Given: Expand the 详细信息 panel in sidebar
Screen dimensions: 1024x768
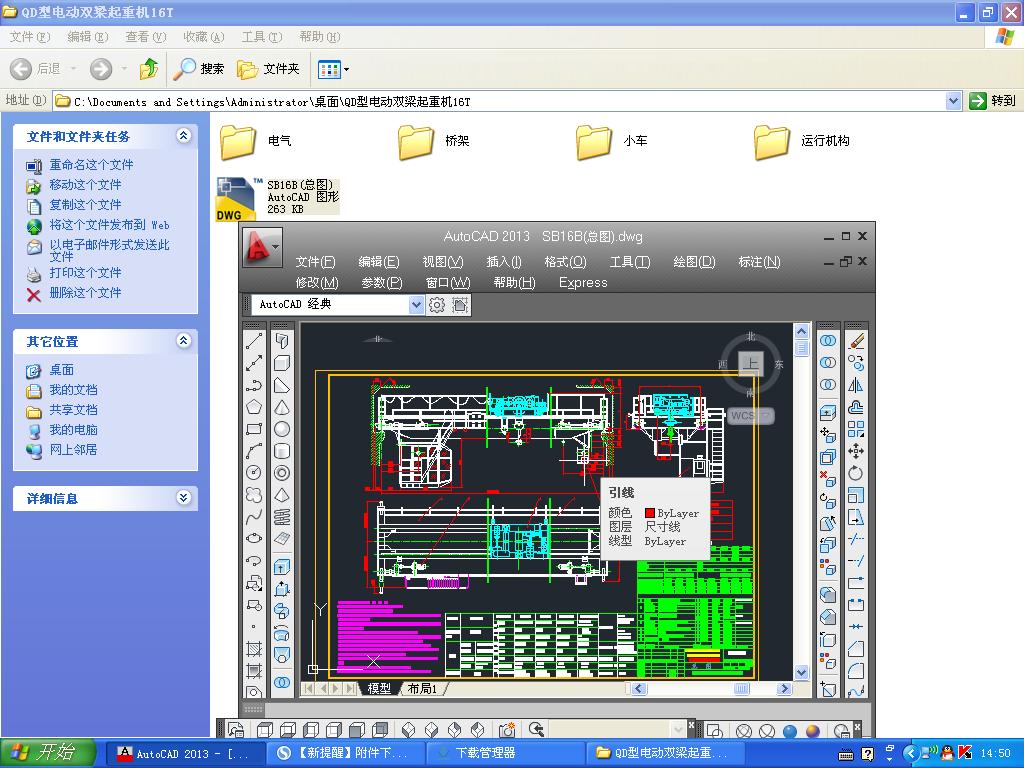Looking at the screenshot, I should click(183, 498).
